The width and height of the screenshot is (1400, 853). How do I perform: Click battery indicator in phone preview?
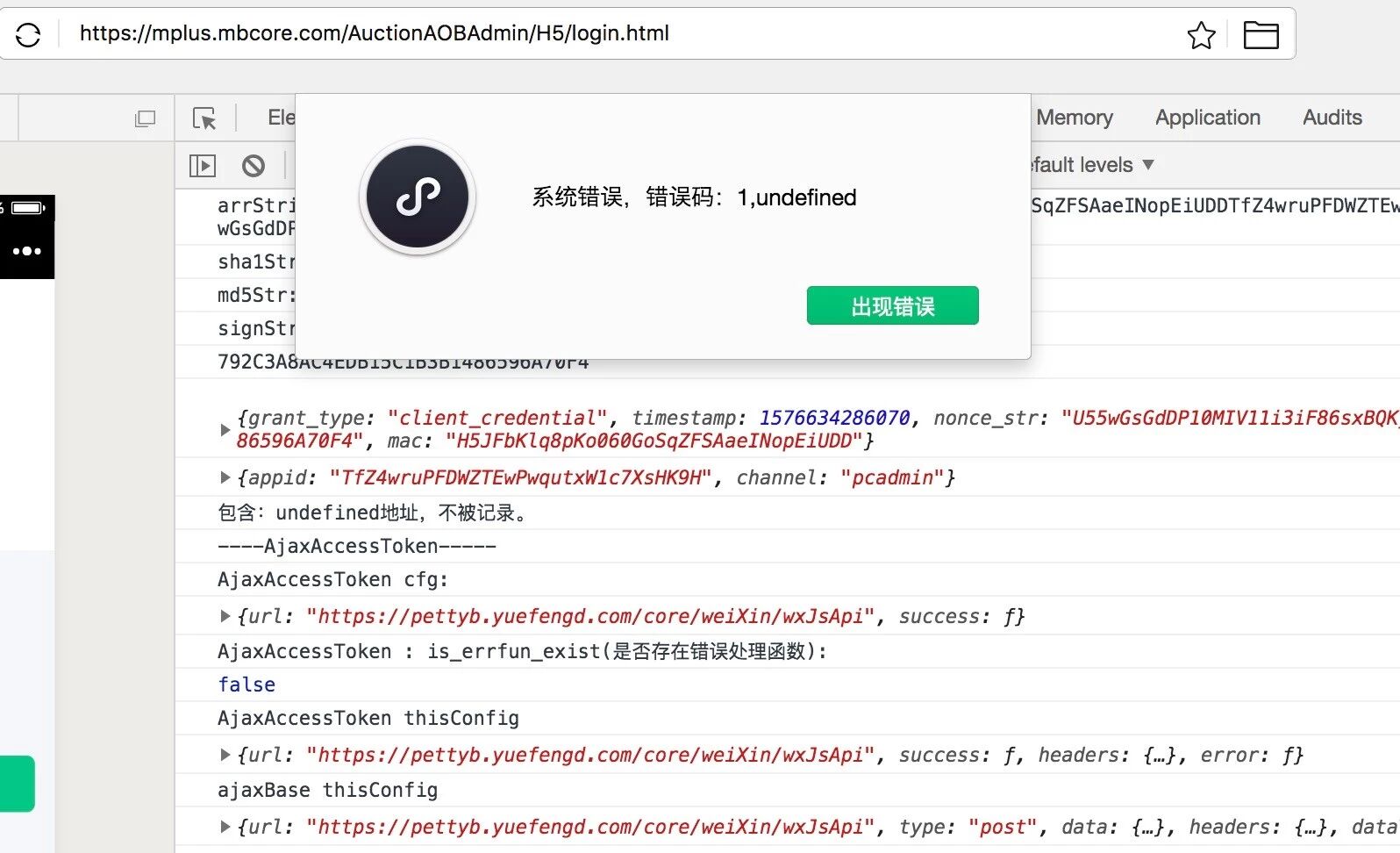click(26, 208)
